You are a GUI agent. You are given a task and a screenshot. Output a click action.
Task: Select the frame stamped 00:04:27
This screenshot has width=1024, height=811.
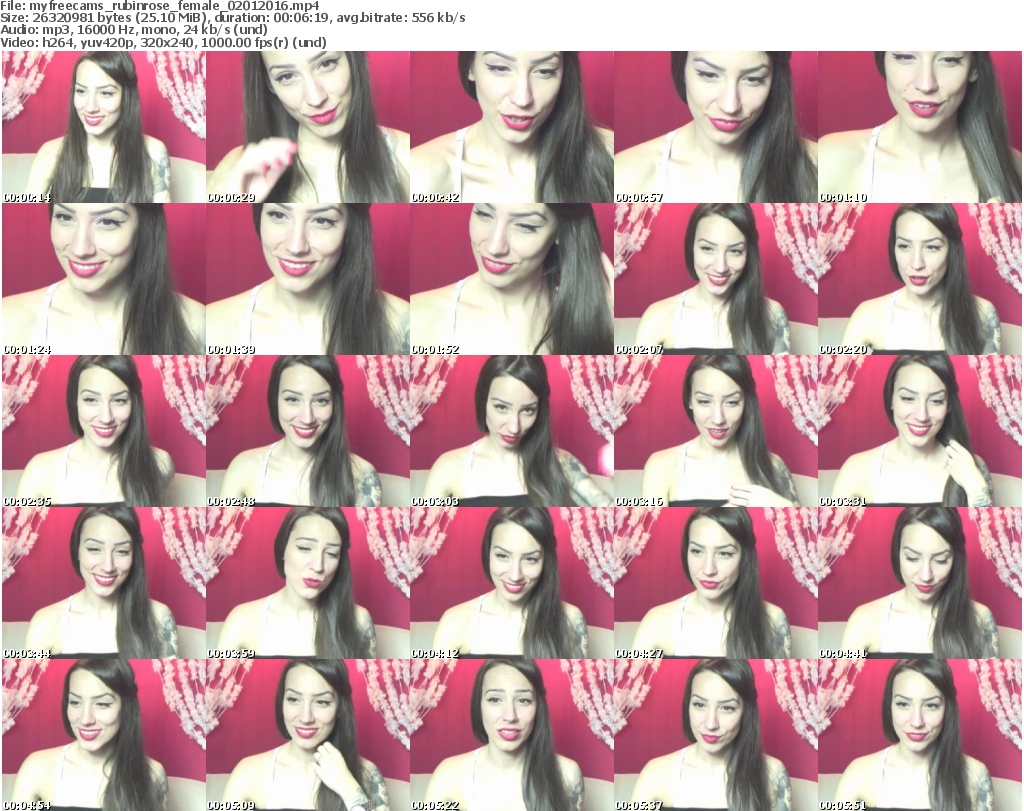[x=716, y=582]
